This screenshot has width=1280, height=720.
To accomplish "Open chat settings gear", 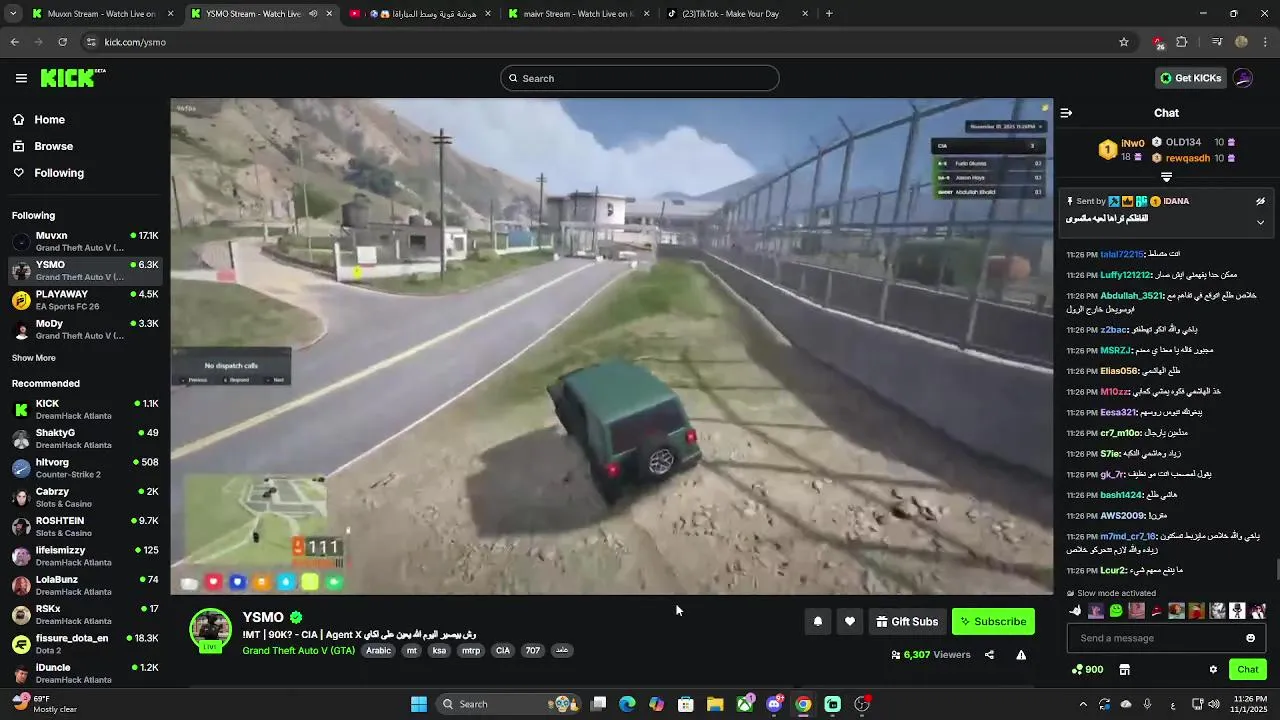I will [1213, 669].
